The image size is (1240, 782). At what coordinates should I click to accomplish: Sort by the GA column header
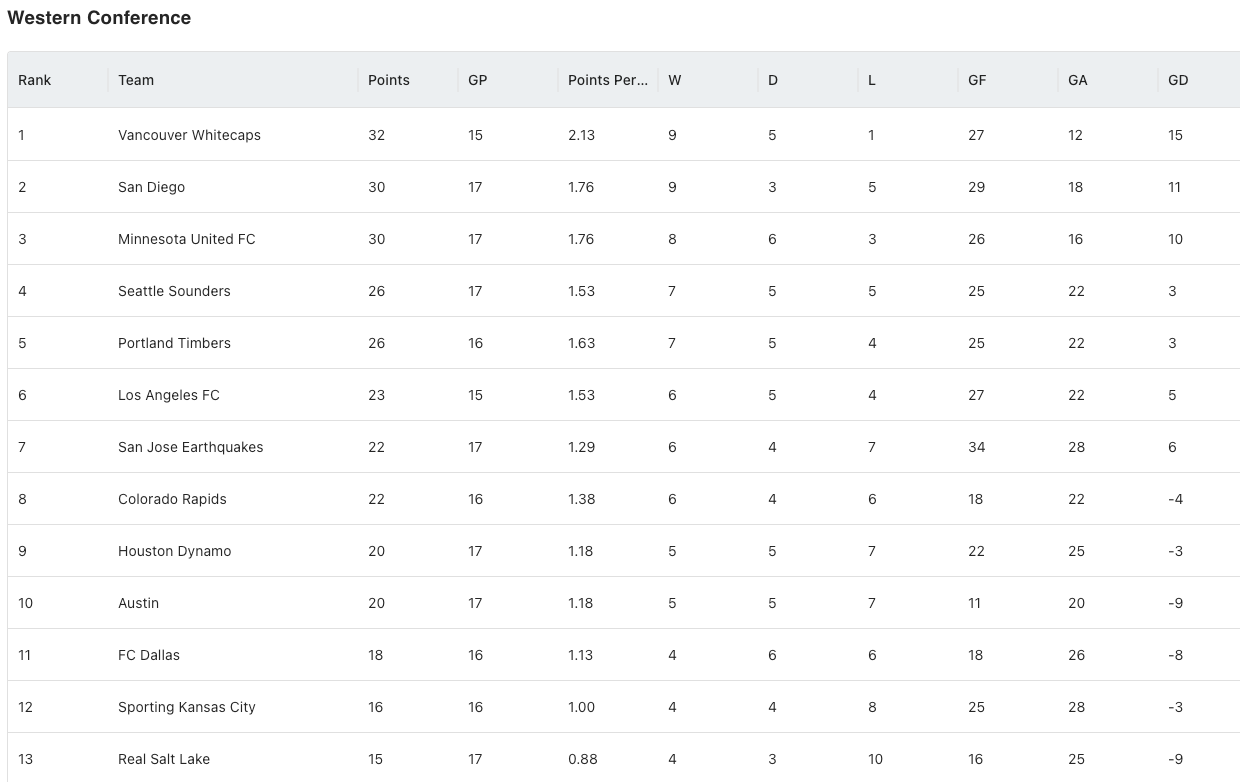(x=1108, y=80)
